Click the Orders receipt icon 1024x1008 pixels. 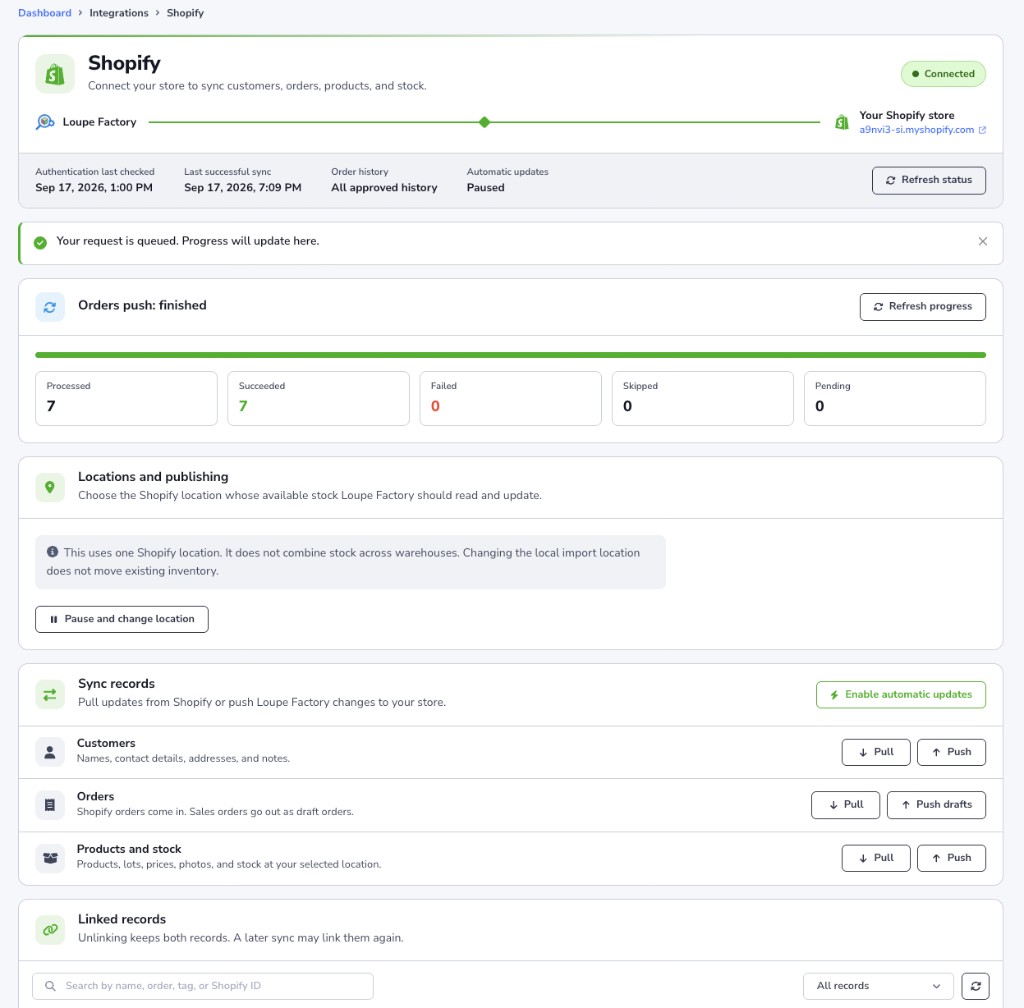(x=50, y=805)
